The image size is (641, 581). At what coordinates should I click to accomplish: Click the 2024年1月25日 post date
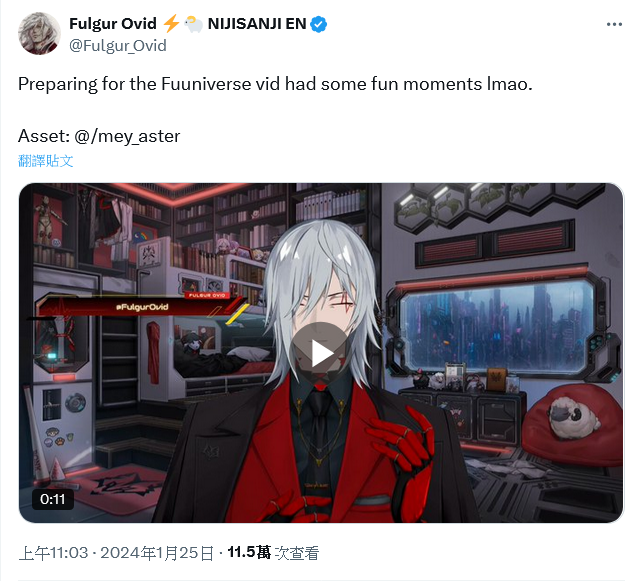(x=157, y=553)
